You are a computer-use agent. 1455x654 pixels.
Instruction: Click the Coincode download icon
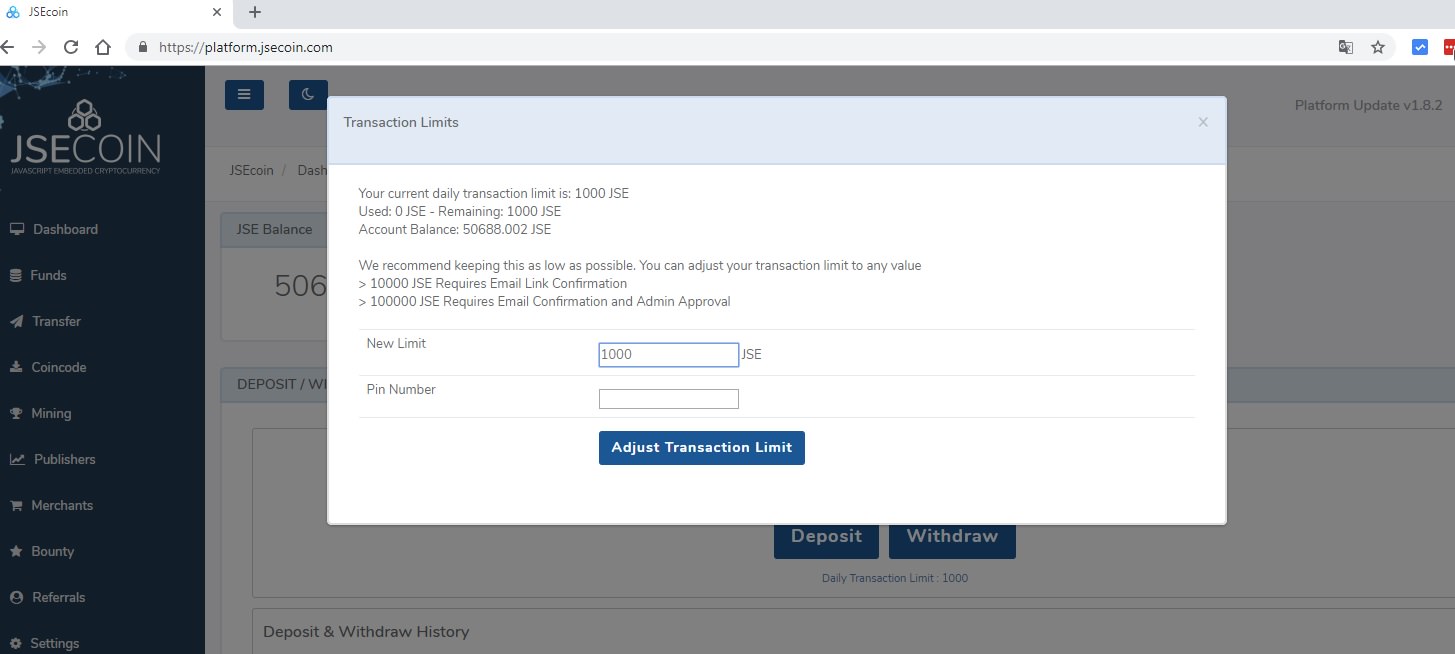(16, 367)
